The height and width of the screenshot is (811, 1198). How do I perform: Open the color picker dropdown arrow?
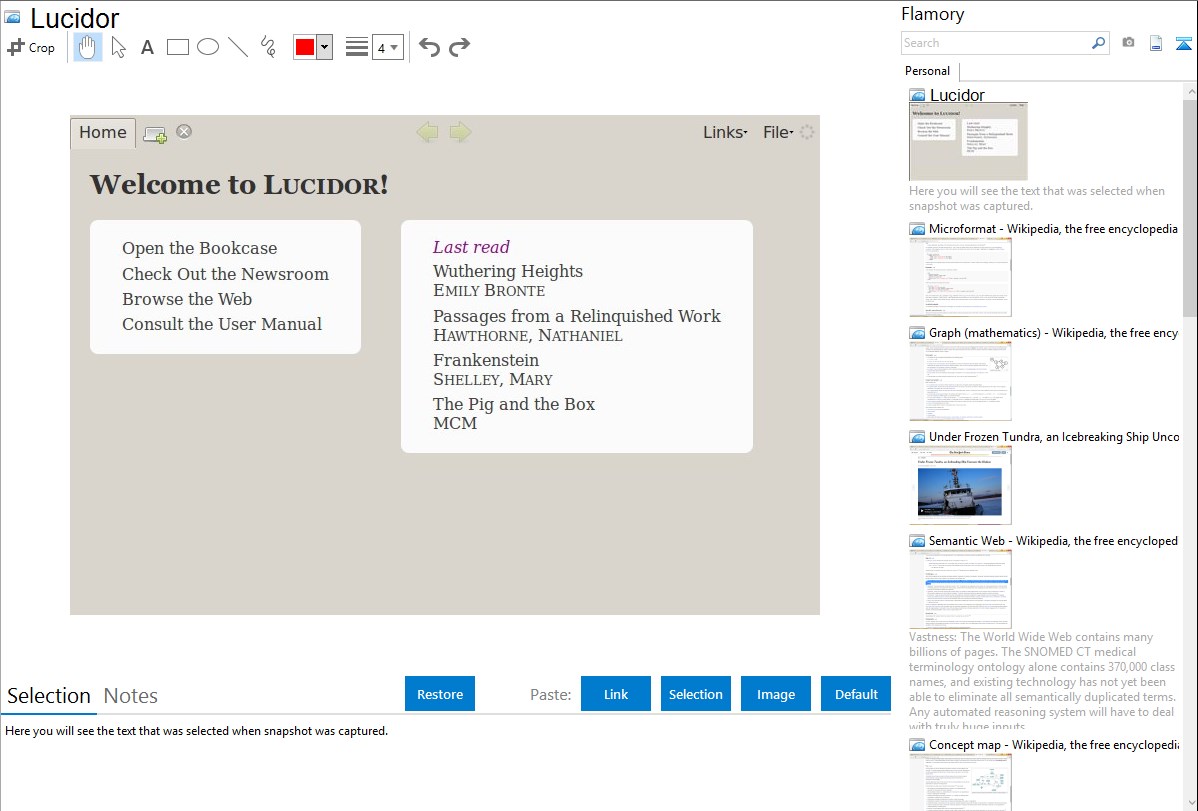pyautogui.click(x=325, y=47)
